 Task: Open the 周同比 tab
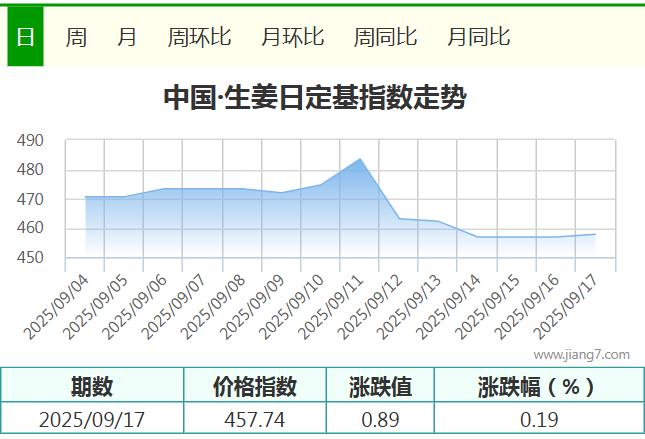386,37
